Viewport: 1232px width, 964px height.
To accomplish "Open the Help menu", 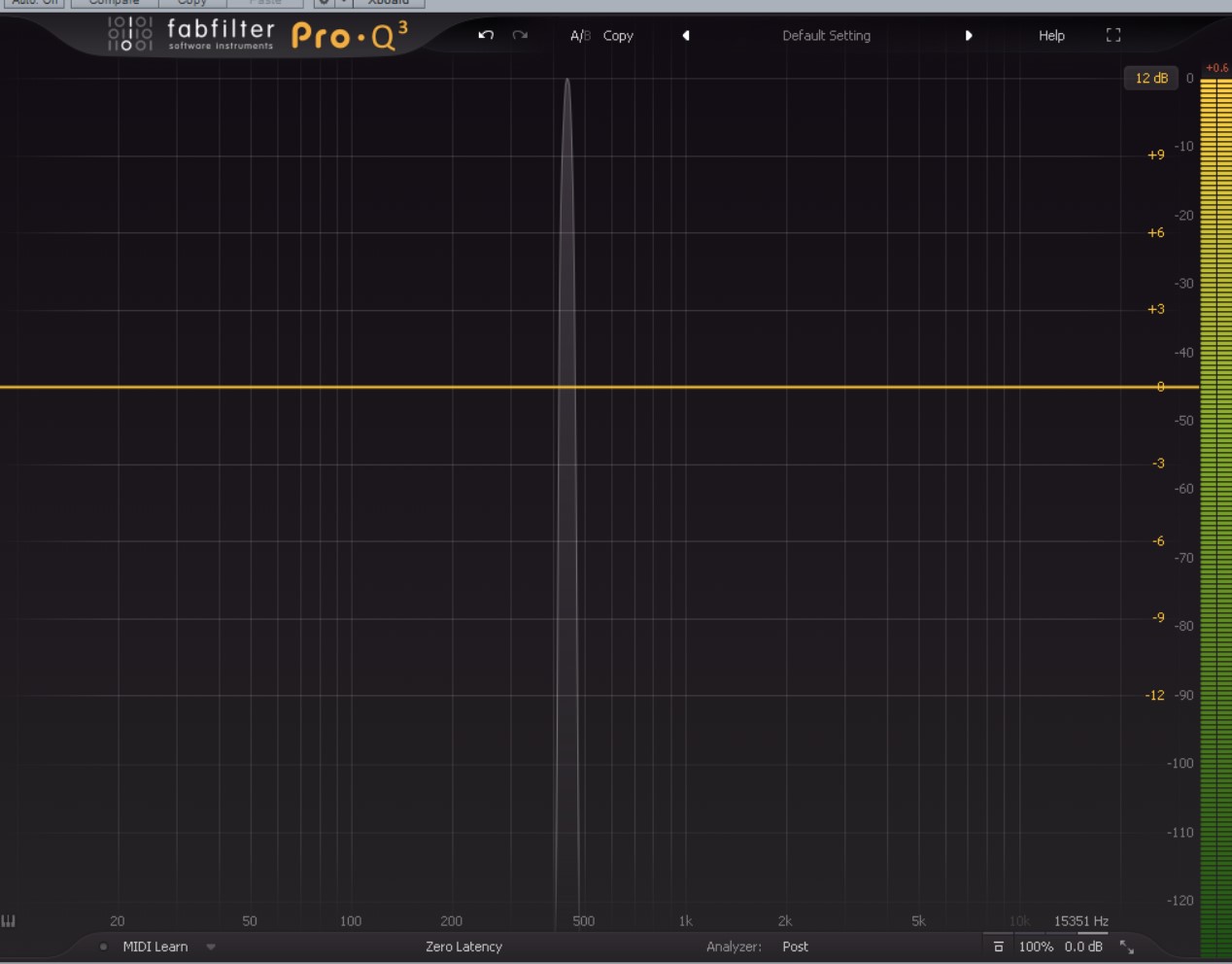I will pos(1051,35).
